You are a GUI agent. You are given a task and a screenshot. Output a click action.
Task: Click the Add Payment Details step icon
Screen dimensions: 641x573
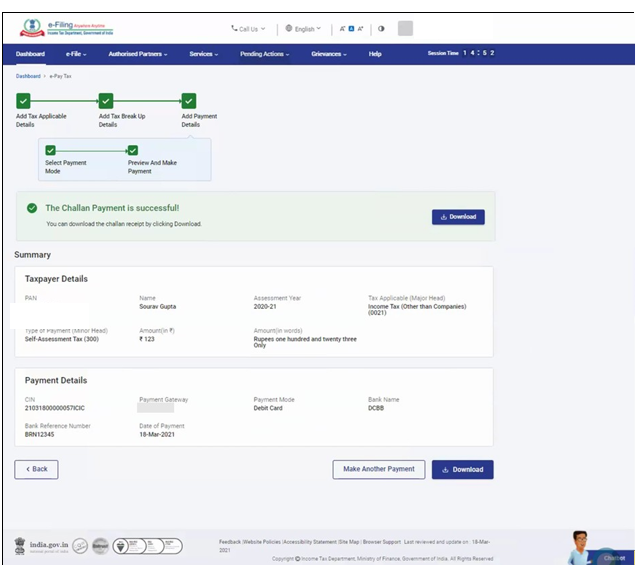[x=189, y=100]
